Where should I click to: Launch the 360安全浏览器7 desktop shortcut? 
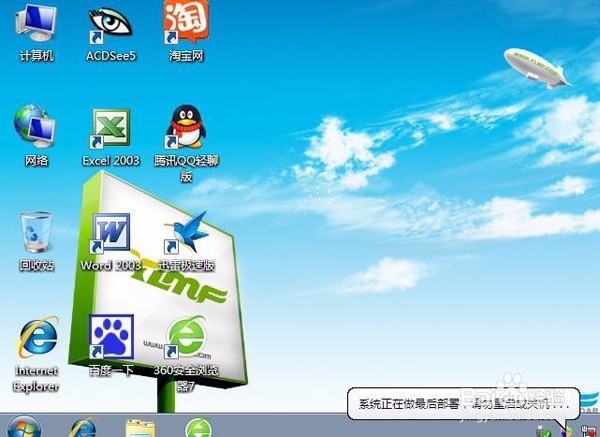pos(186,354)
